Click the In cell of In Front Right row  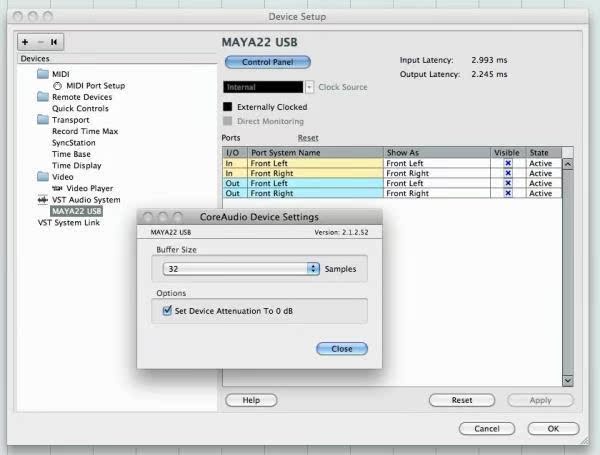pyautogui.click(x=235, y=173)
